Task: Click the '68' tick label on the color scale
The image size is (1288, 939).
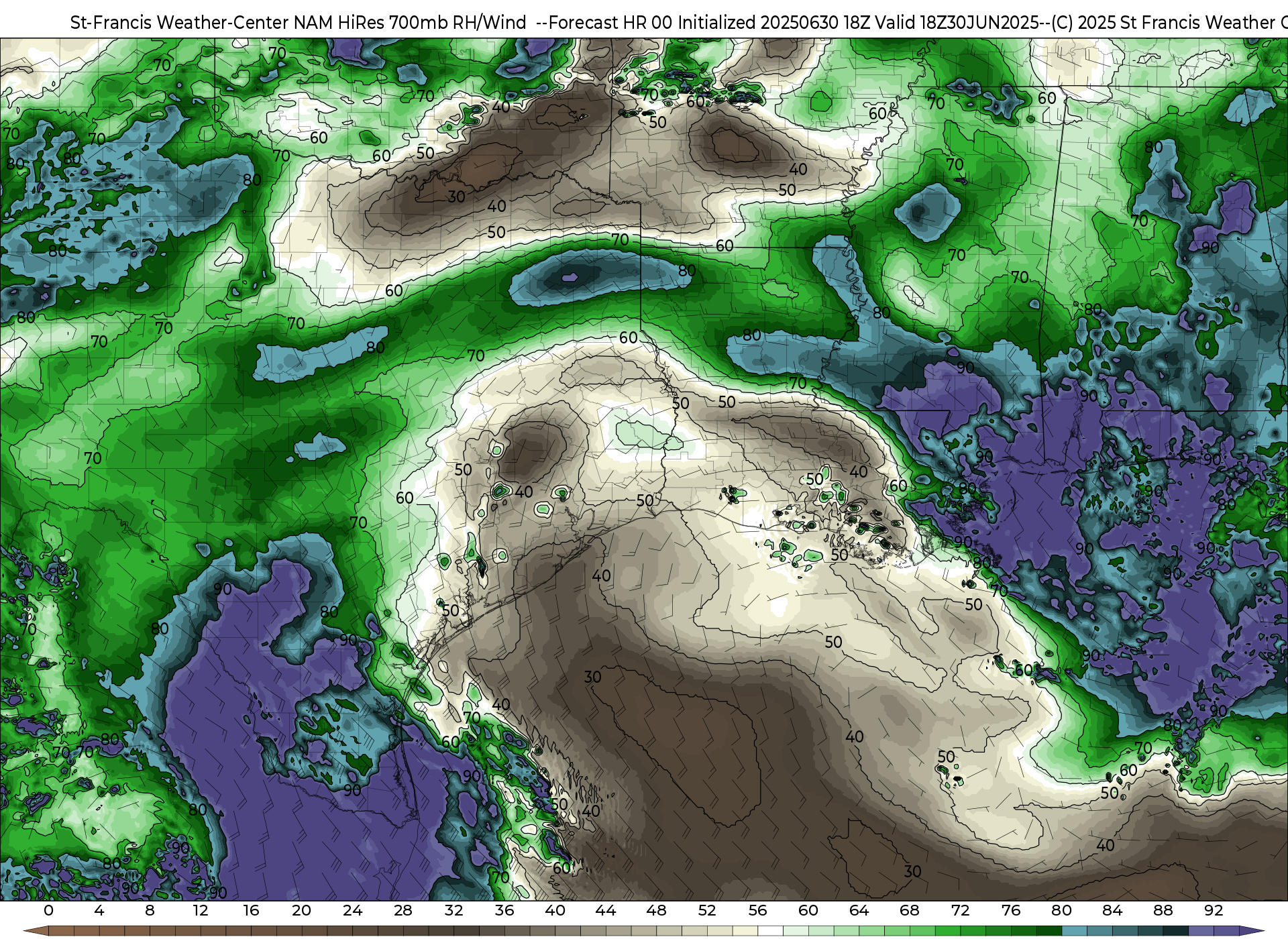Action: pyautogui.click(x=910, y=910)
